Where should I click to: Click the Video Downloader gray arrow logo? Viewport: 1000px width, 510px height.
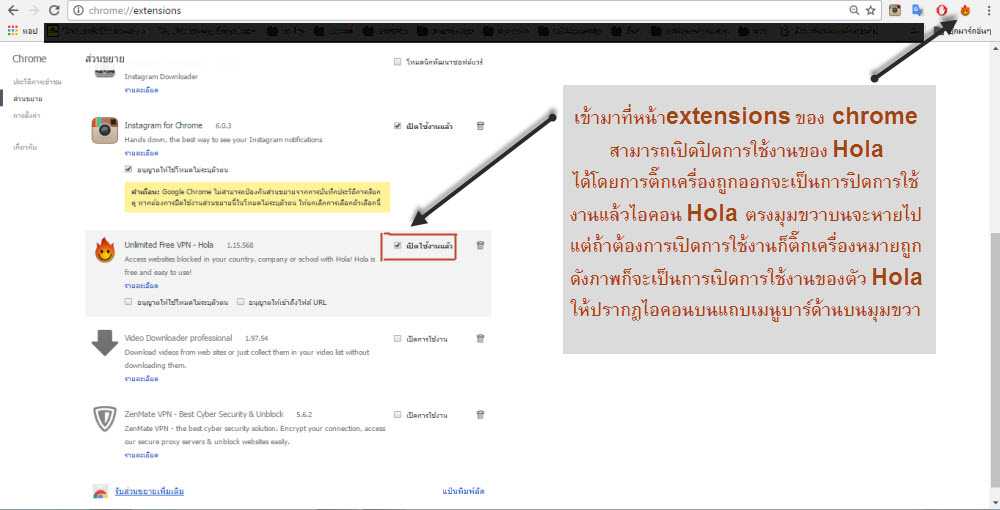click(x=105, y=343)
